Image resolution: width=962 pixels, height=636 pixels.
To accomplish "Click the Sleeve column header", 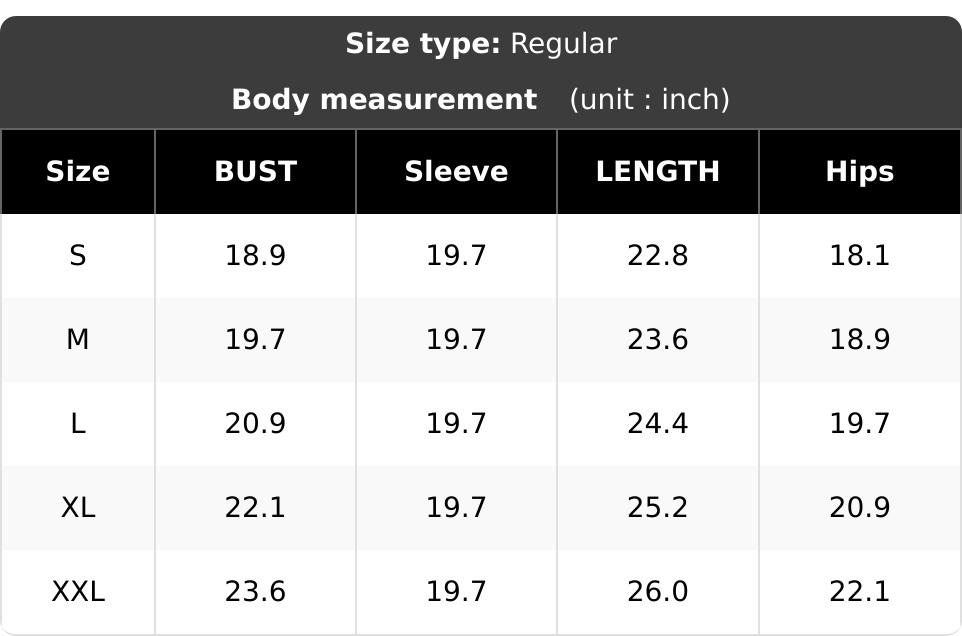I will (456, 171).
